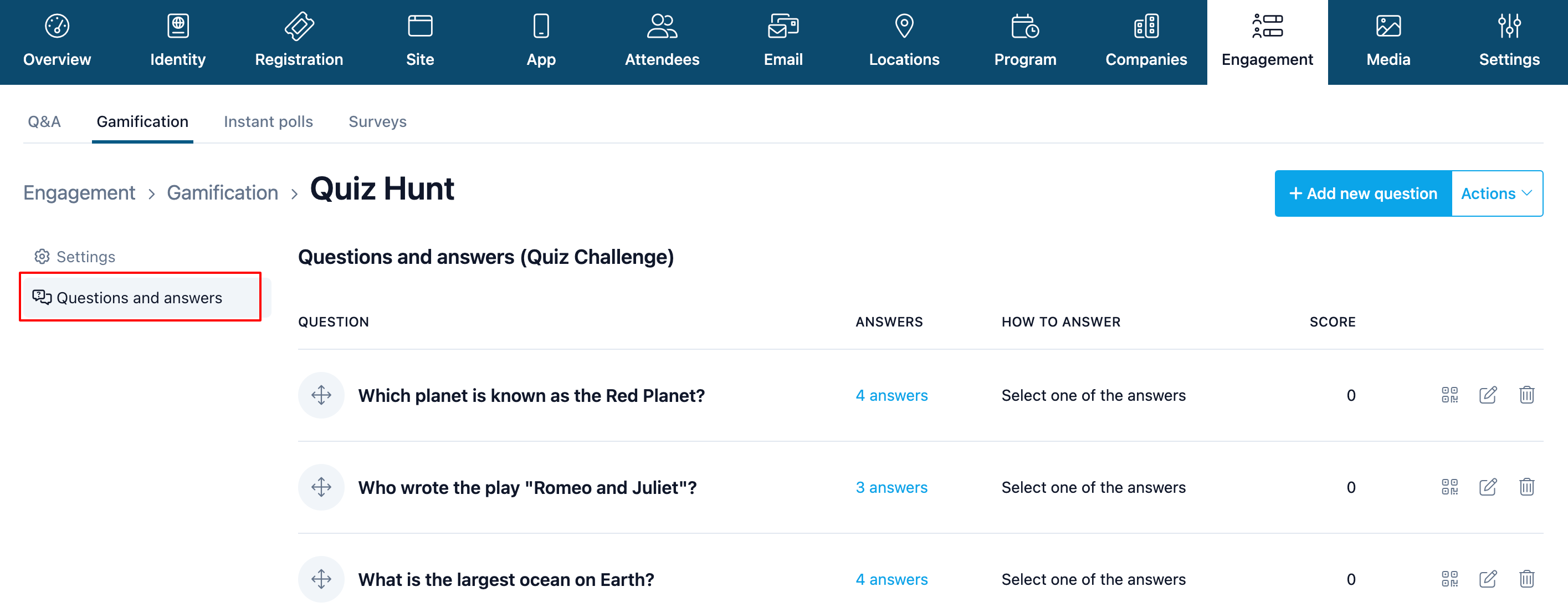Expand the Actions dropdown
Screen dimensions: 1568x612
[x=1497, y=193]
